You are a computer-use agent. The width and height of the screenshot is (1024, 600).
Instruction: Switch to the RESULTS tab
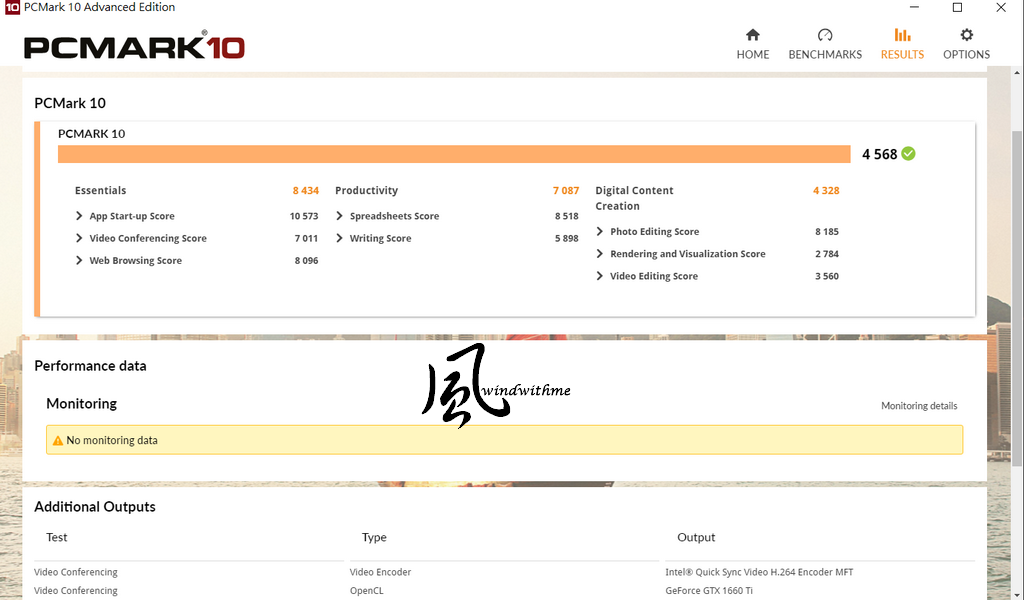(902, 44)
